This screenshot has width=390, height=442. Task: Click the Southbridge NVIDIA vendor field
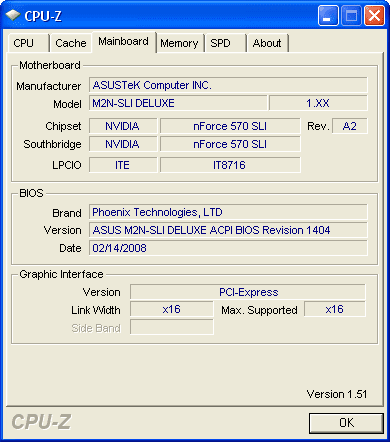coord(123,144)
